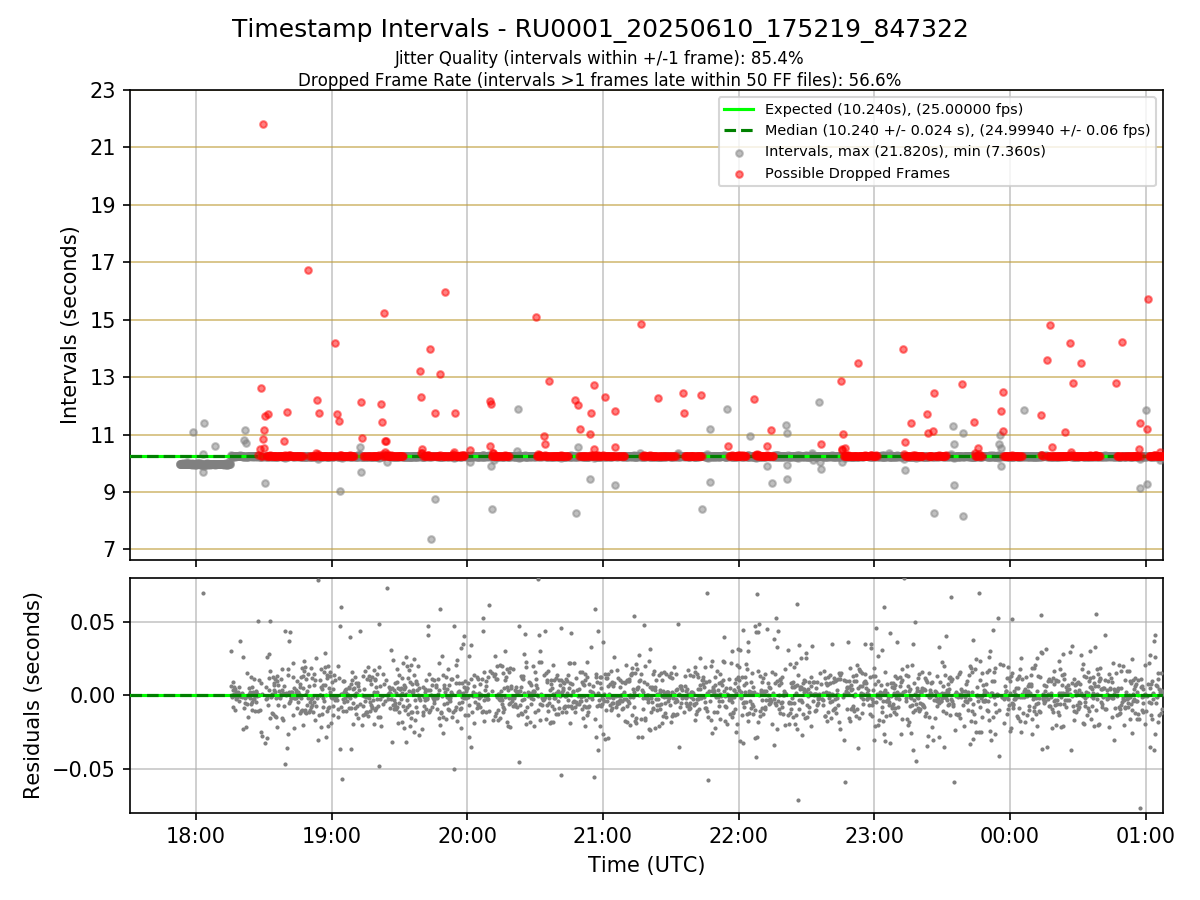Viewport: 1200px width, 900px height.
Task: Click the y-axis tick label 7
Action: 110,551
